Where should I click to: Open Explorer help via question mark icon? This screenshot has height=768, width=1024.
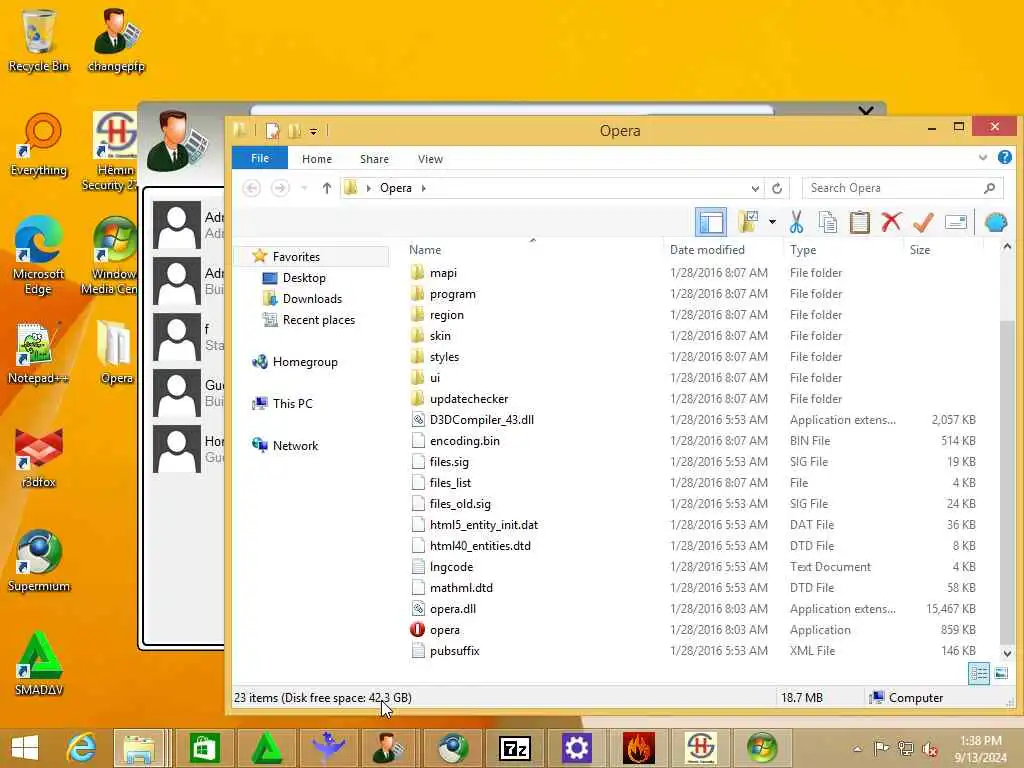1004,157
